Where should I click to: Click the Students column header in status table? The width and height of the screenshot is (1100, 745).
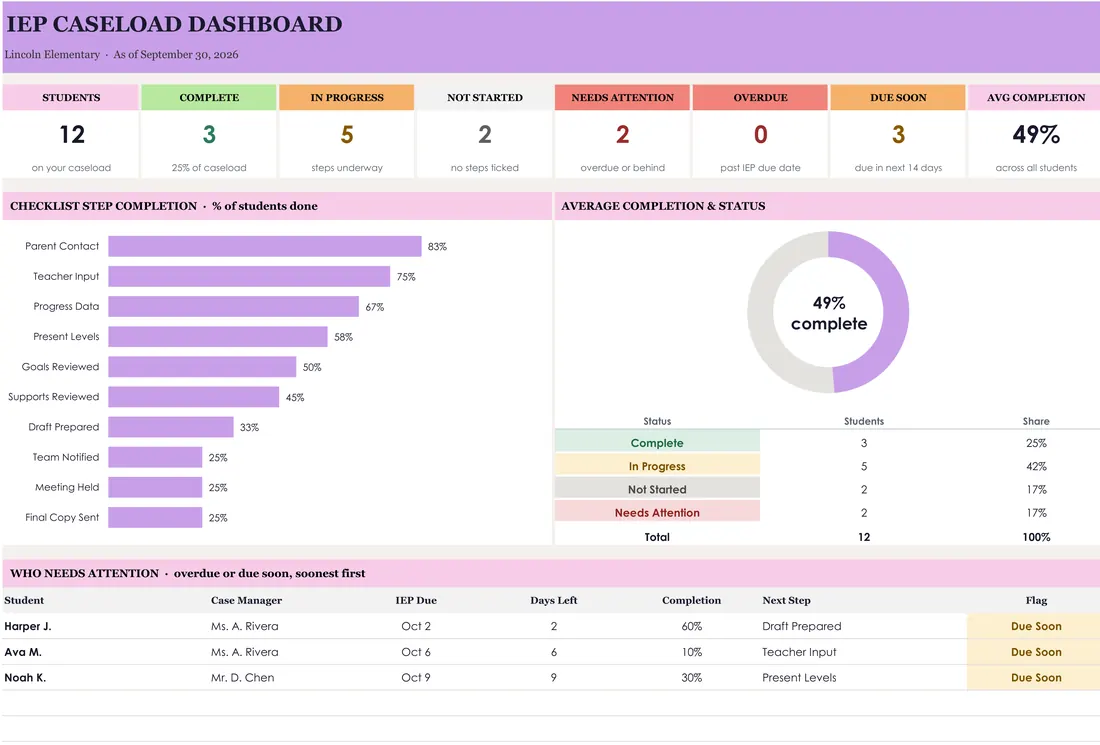pyautogui.click(x=864, y=422)
